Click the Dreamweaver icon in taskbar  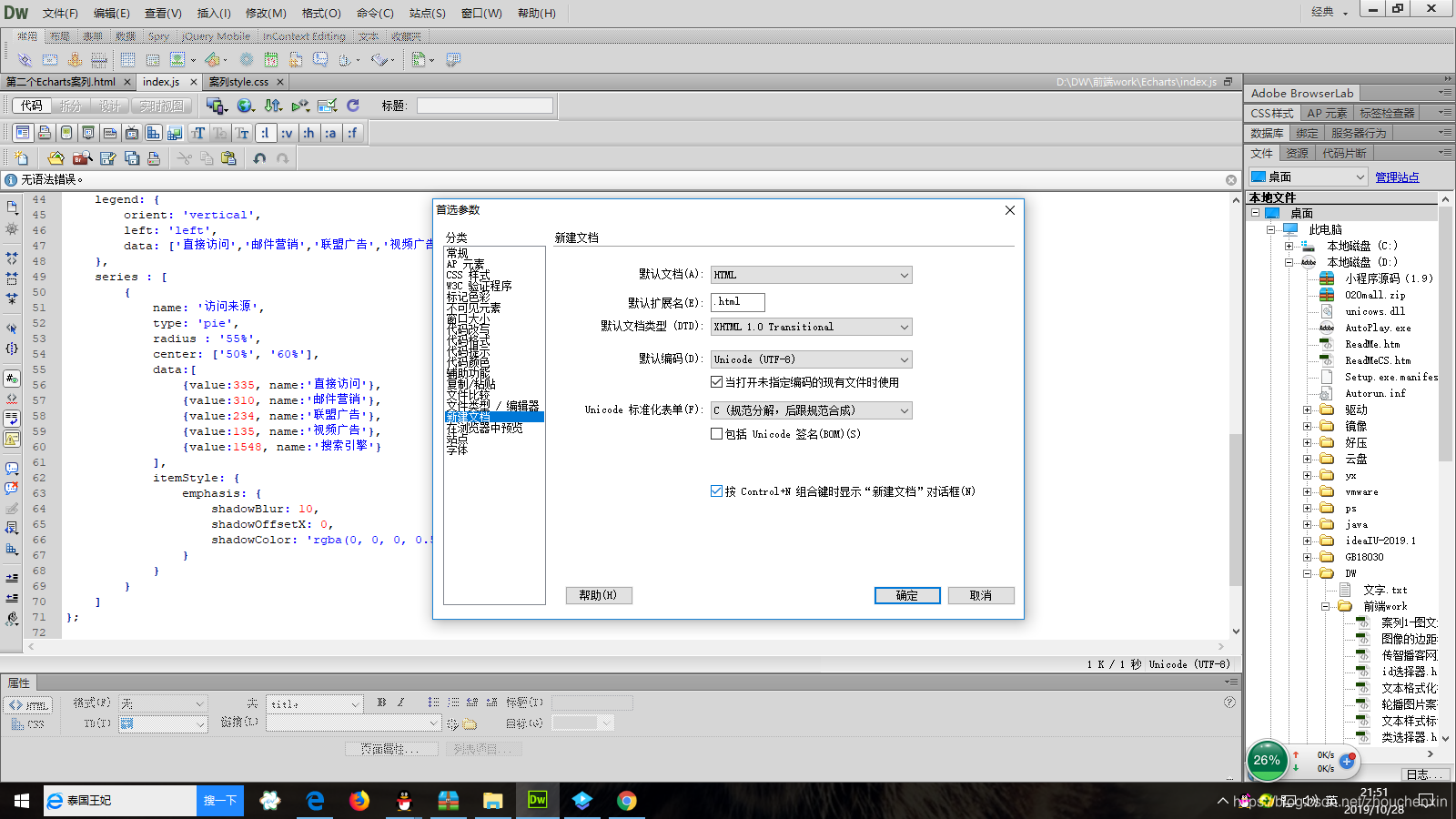(538, 801)
